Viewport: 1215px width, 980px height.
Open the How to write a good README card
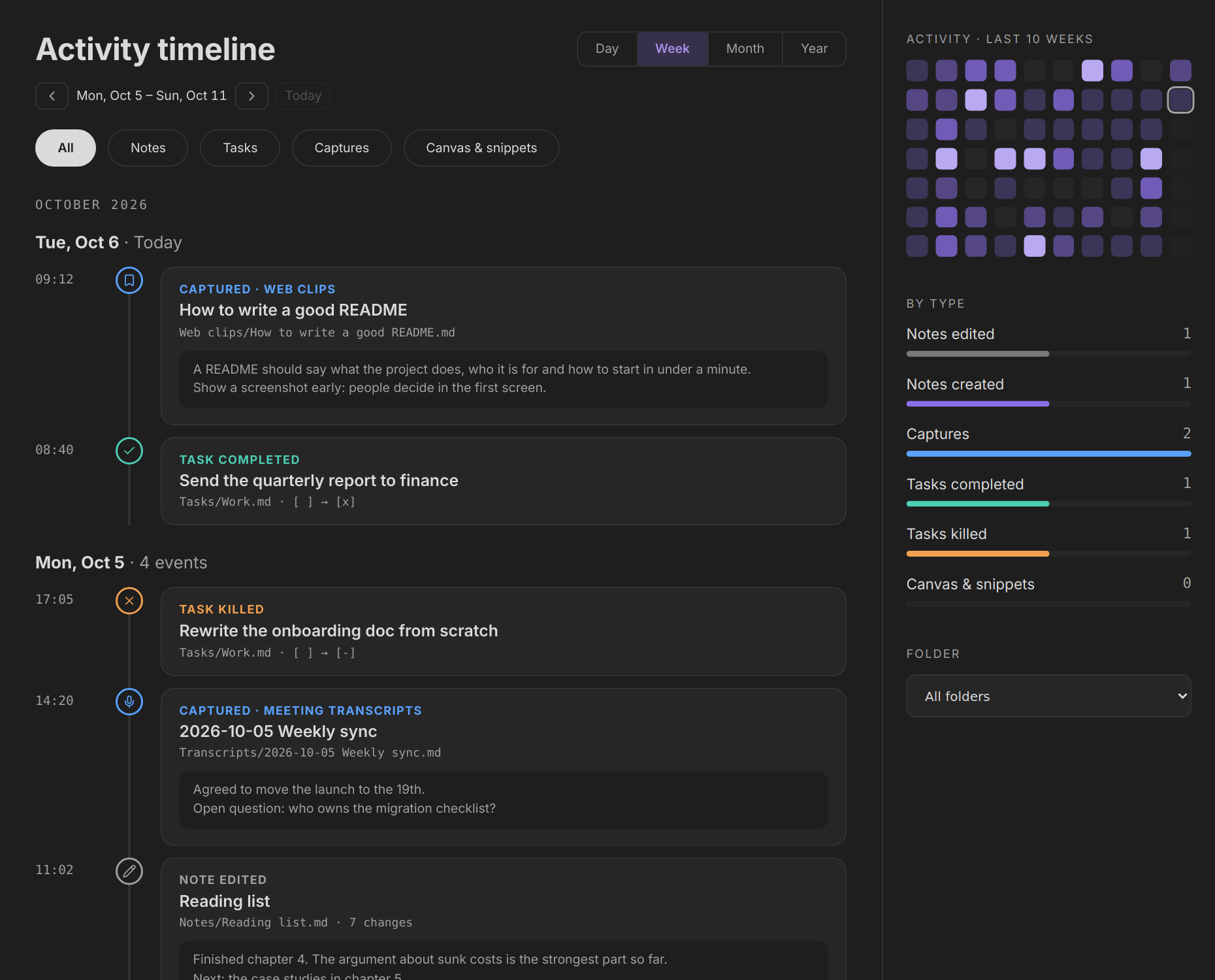(503, 346)
